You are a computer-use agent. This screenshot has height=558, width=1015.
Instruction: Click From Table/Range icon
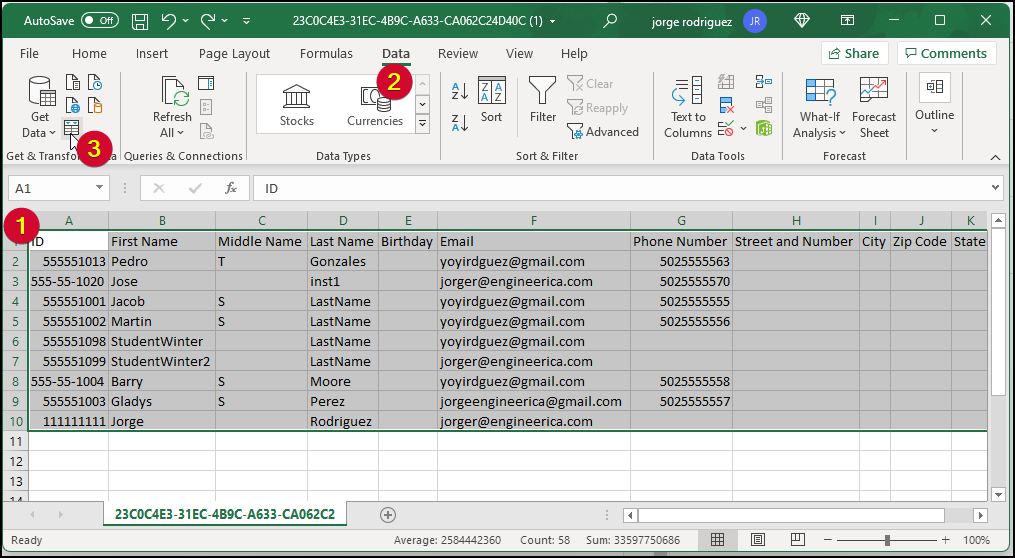71,128
